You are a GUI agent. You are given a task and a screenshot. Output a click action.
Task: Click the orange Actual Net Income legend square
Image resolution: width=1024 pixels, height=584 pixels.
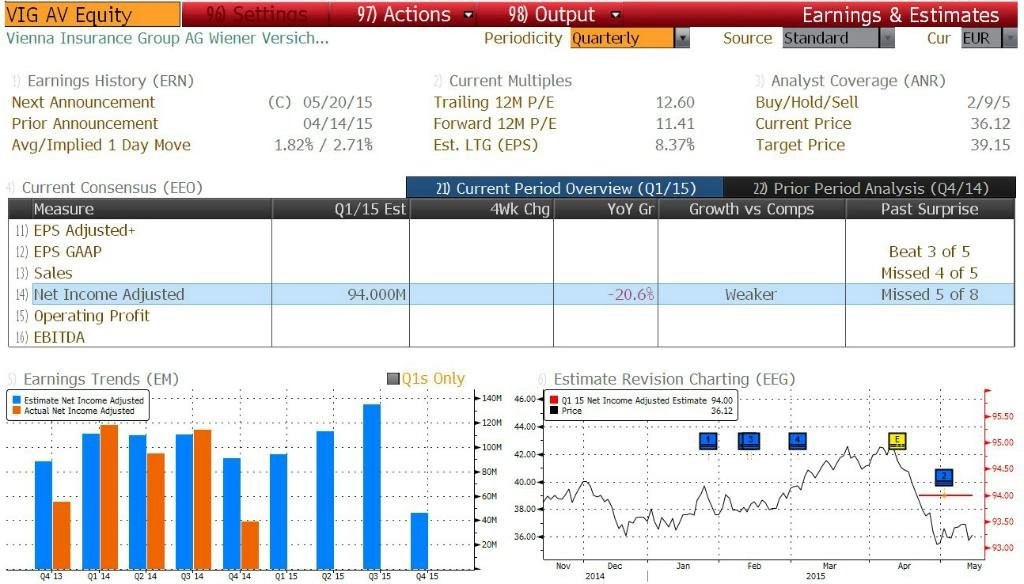click(x=16, y=411)
